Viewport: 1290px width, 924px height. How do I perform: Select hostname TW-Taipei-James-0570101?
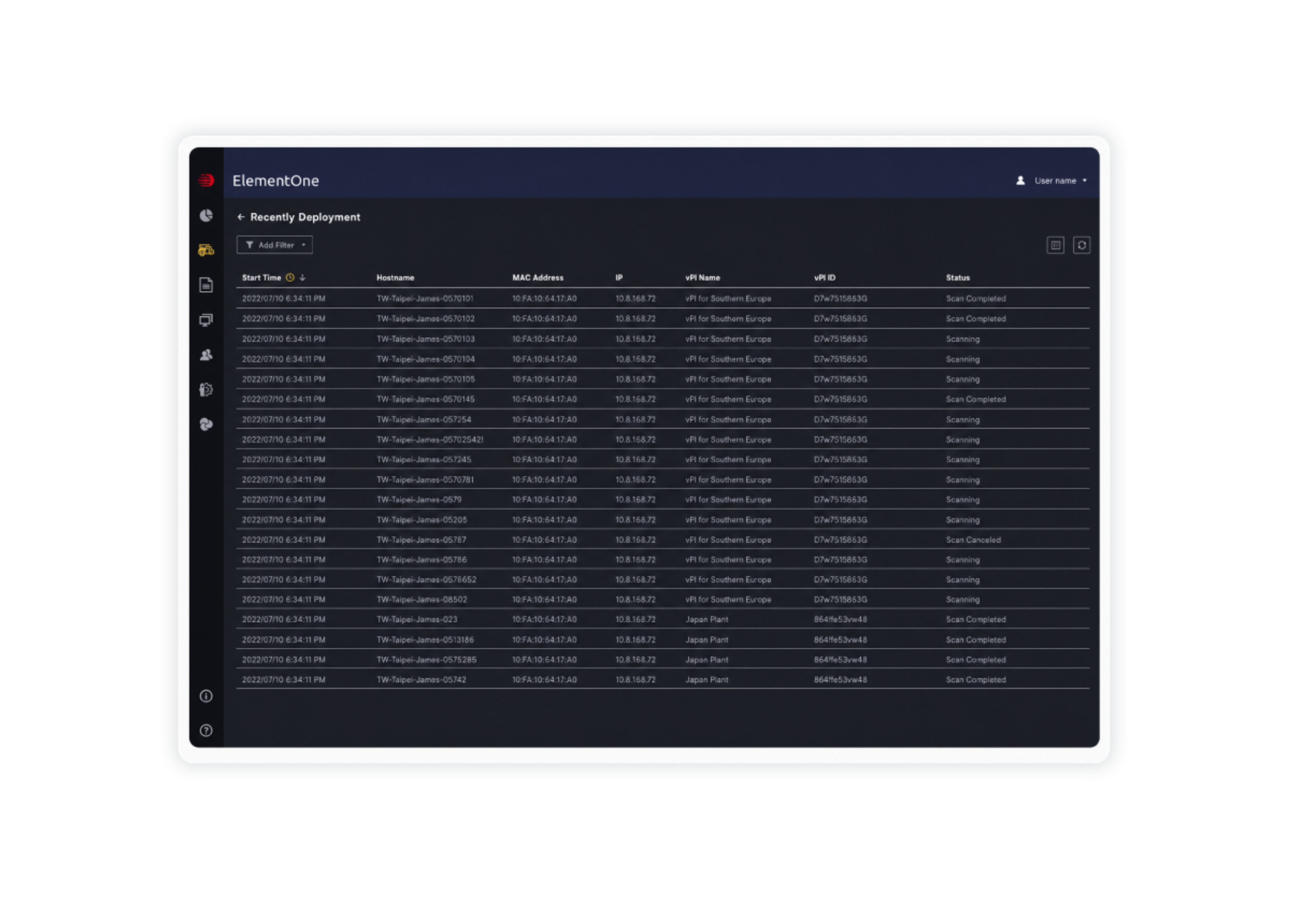(425, 298)
